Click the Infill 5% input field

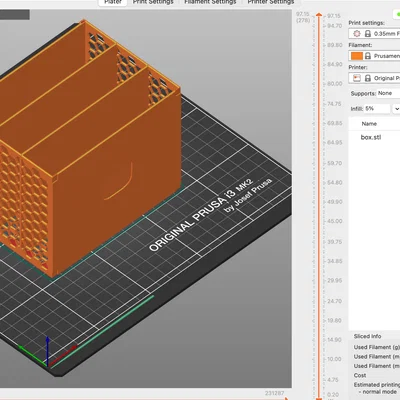[377, 109]
